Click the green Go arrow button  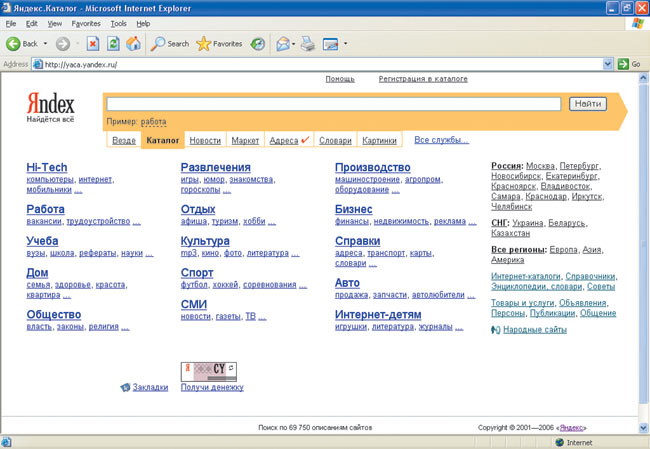623,64
